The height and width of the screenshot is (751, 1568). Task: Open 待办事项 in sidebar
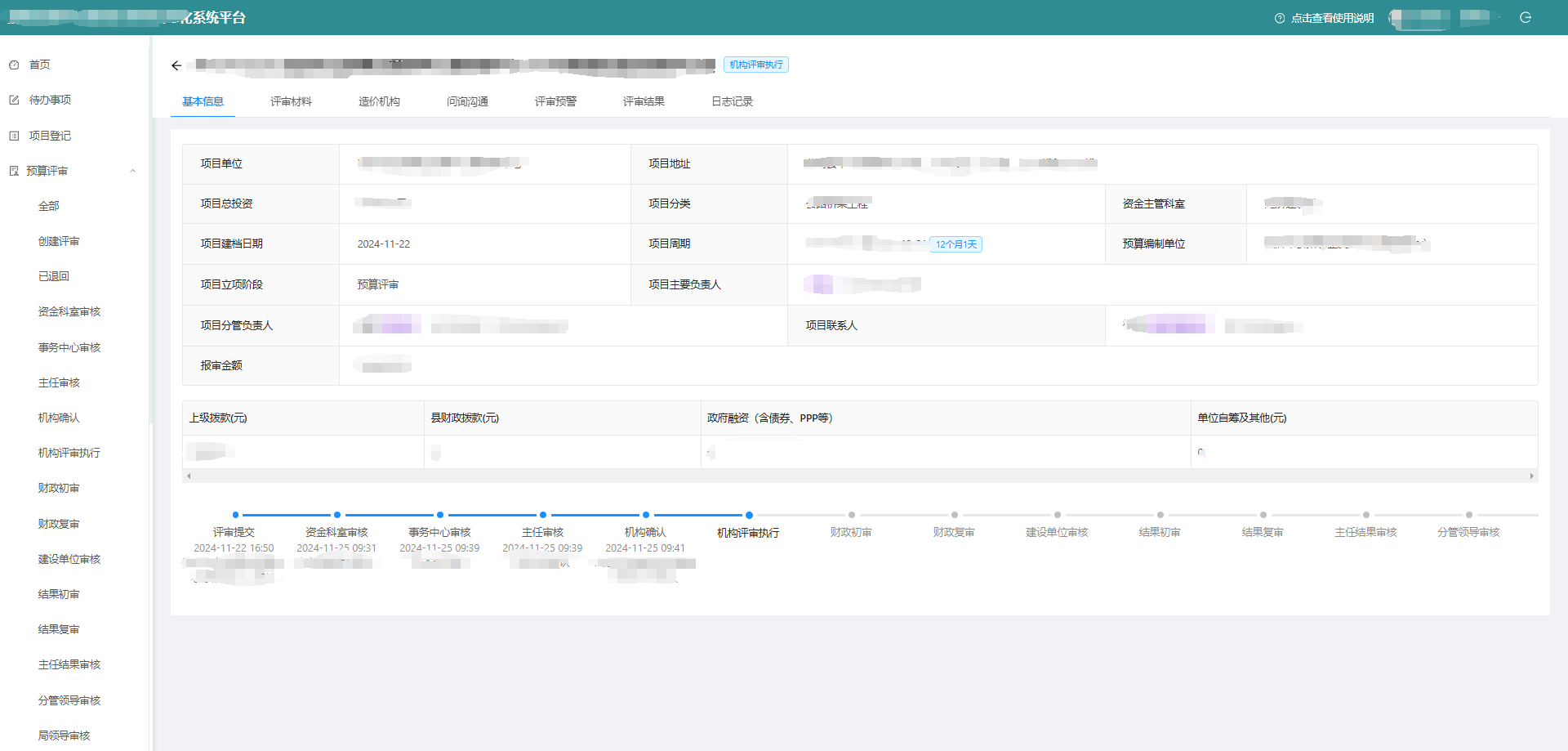coord(50,100)
